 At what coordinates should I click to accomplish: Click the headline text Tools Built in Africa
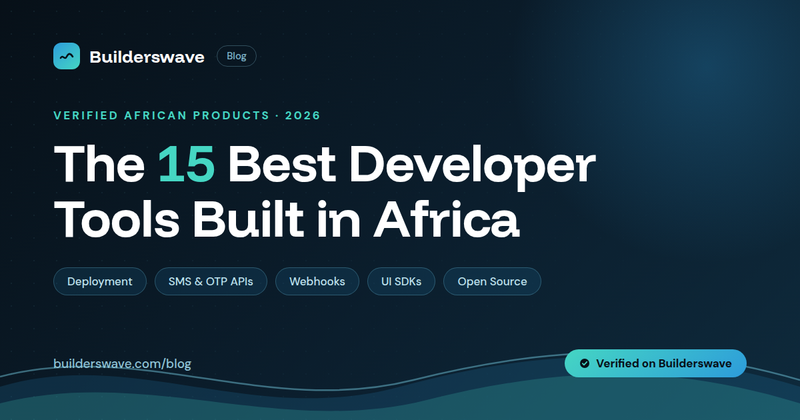point(287,219)
